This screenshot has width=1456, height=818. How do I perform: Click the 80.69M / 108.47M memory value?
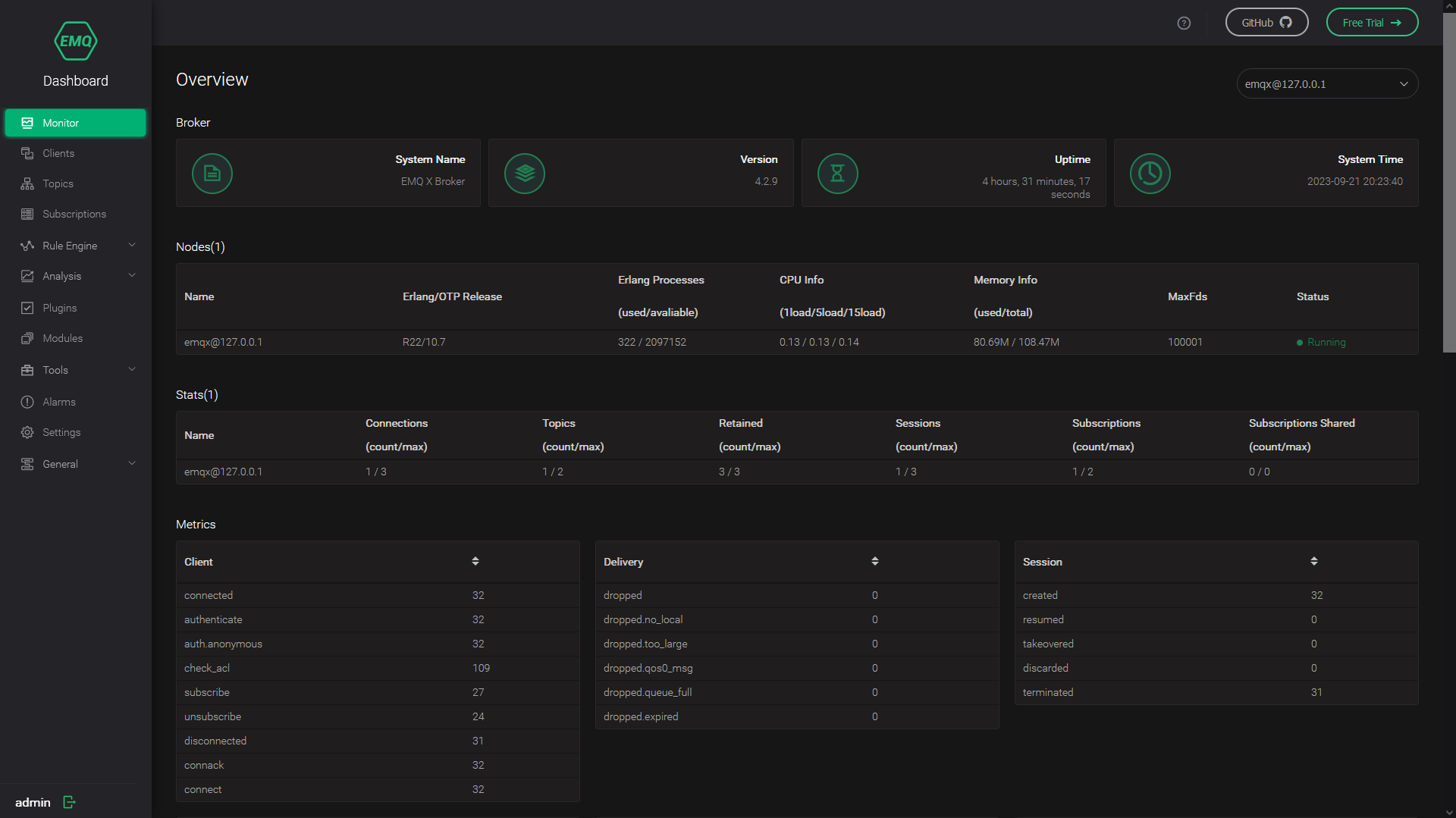(1016, 342)
